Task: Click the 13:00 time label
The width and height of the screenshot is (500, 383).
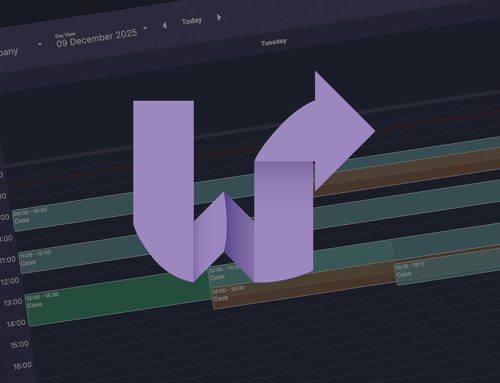Action: coord(13,303)
